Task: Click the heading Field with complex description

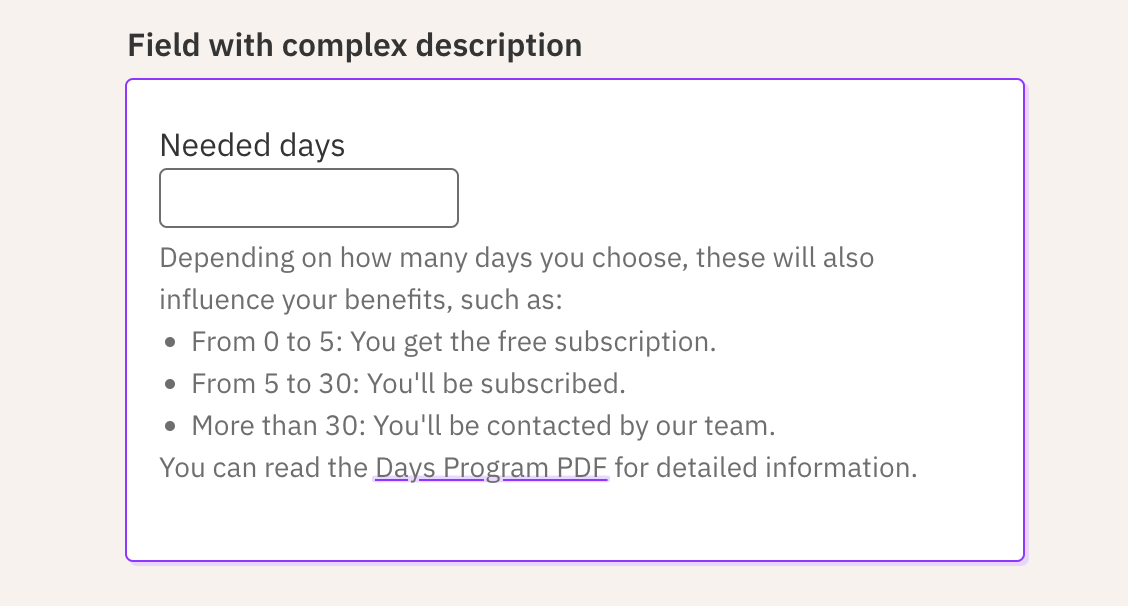Action: [x=354, y=45]
